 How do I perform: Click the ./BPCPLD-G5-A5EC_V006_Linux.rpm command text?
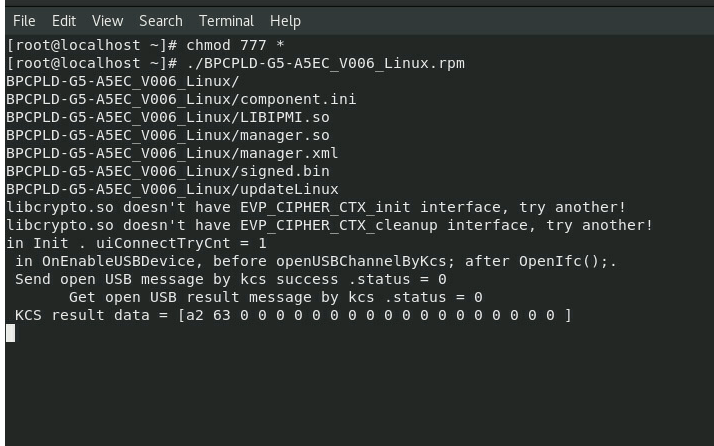[326, 63]
